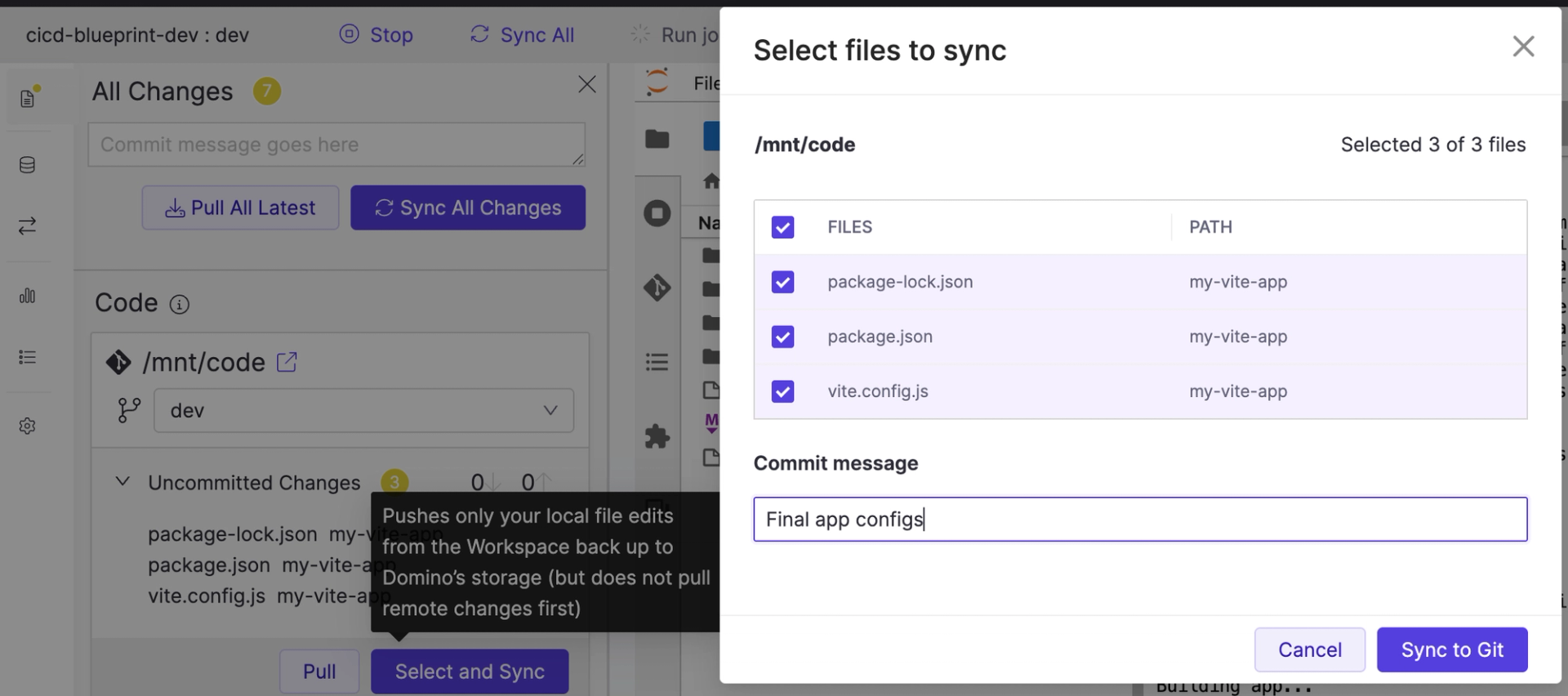Click the Pull All Latest button
1568x696 pixels.
[240, 207]
